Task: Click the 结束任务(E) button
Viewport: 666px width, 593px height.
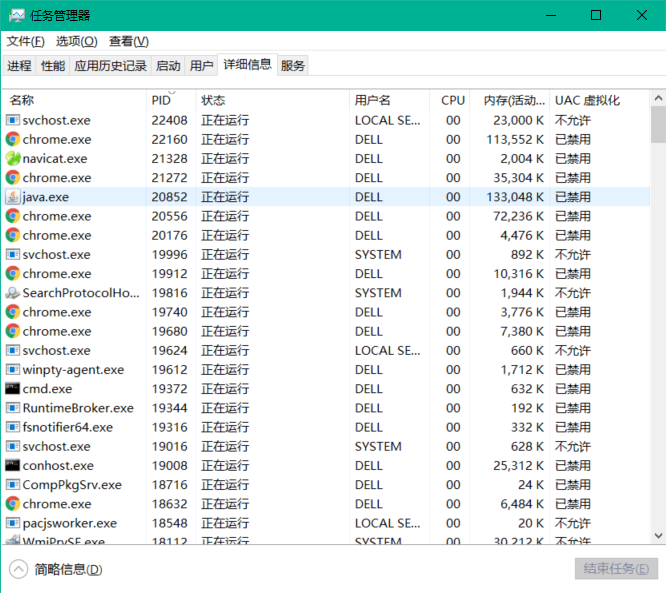Action: pyautogui.click(x=616, y=569)
